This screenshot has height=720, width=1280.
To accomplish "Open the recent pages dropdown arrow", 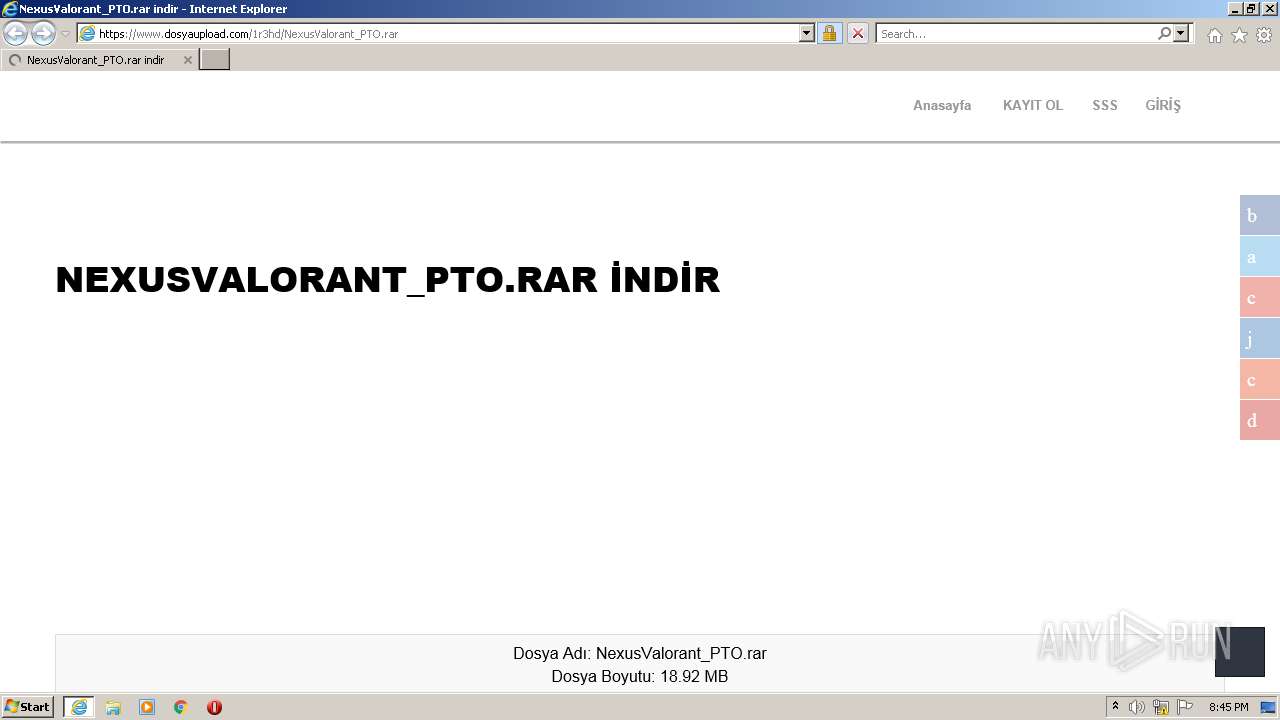I will [66, 34].
